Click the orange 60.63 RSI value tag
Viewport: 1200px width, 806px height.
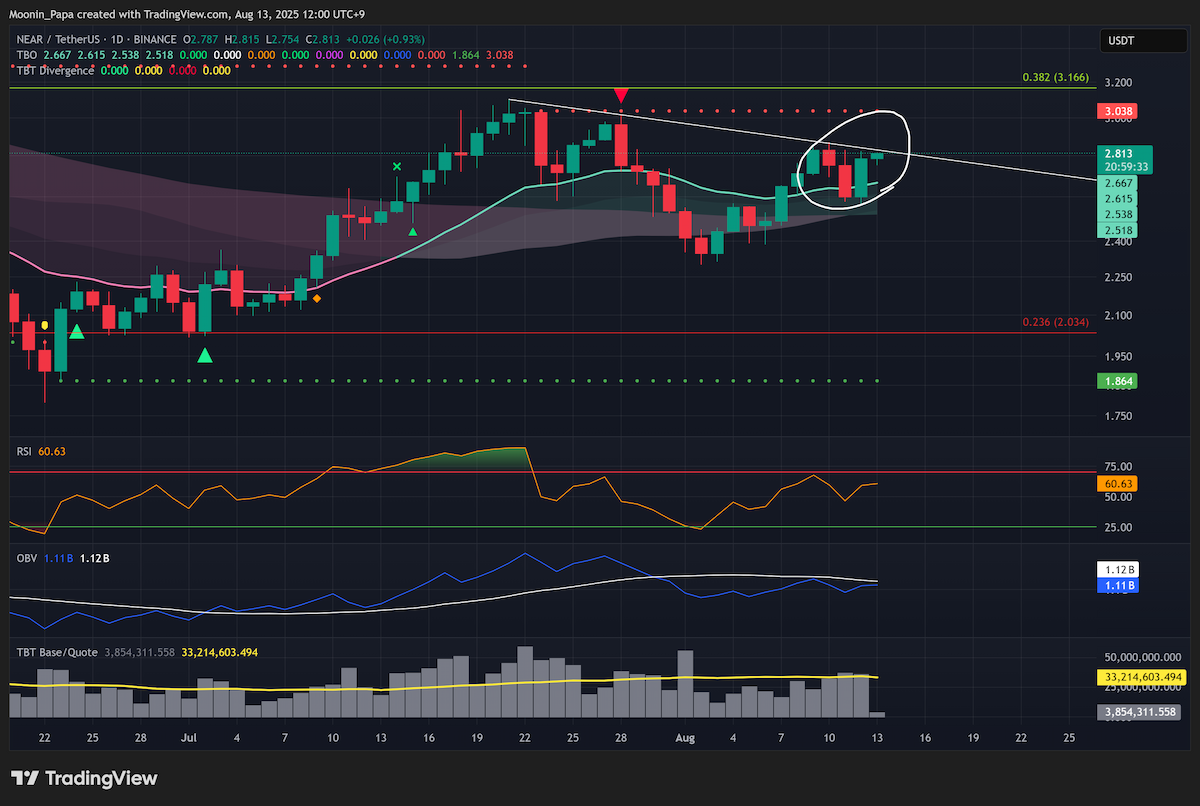click(1117, 483)
